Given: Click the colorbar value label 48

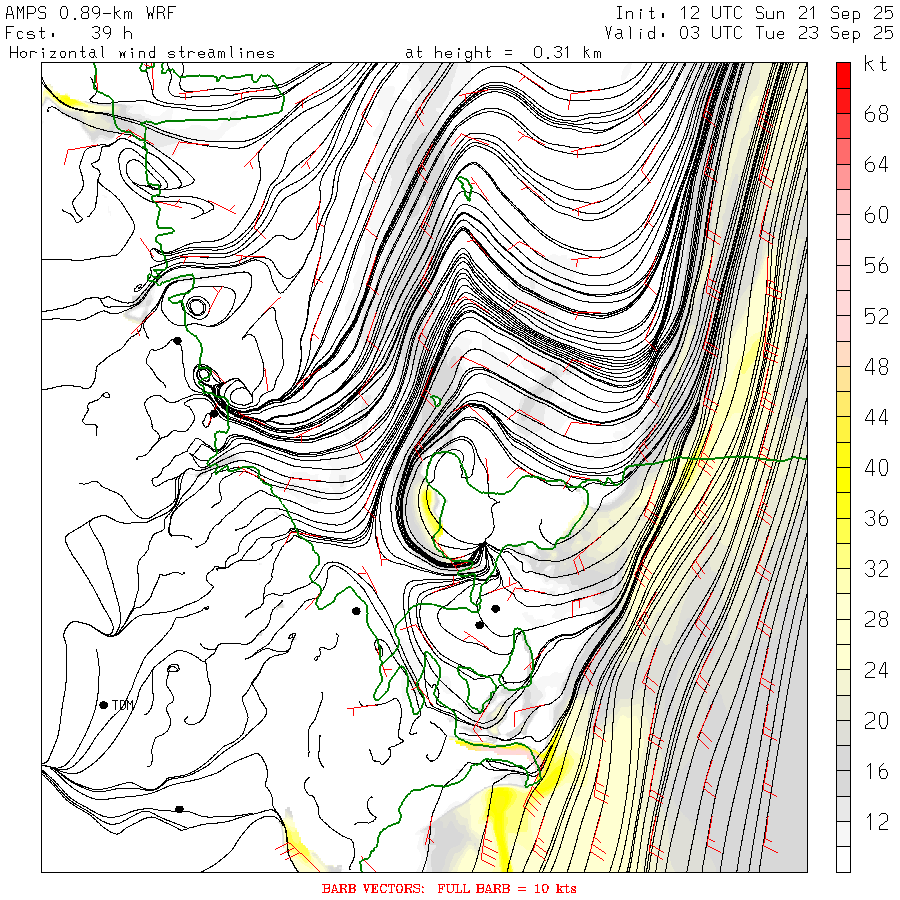Looking at the screenshot, I should [876, 367].
